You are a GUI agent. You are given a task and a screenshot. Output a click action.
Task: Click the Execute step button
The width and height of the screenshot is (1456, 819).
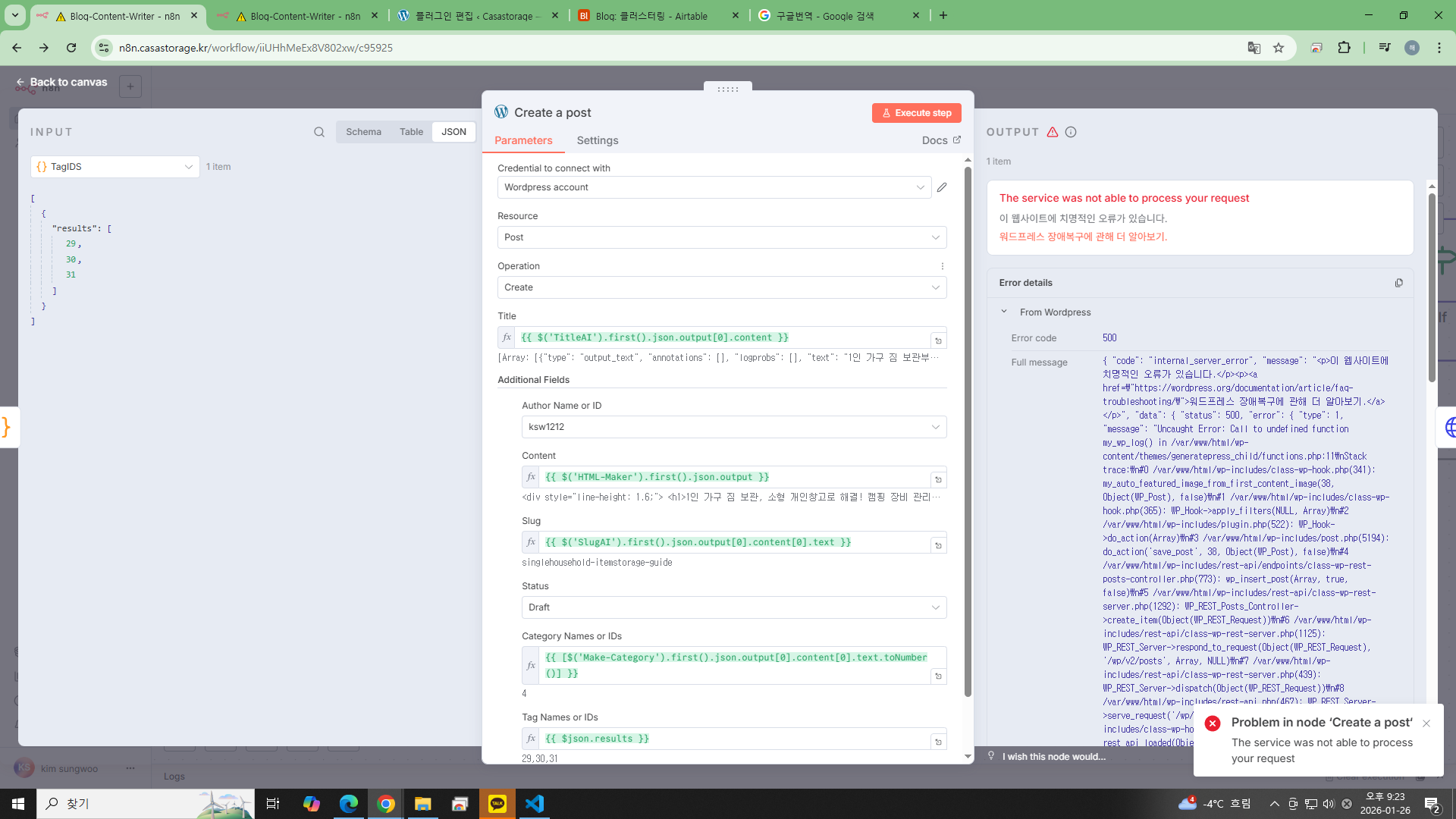pos(916,113)
